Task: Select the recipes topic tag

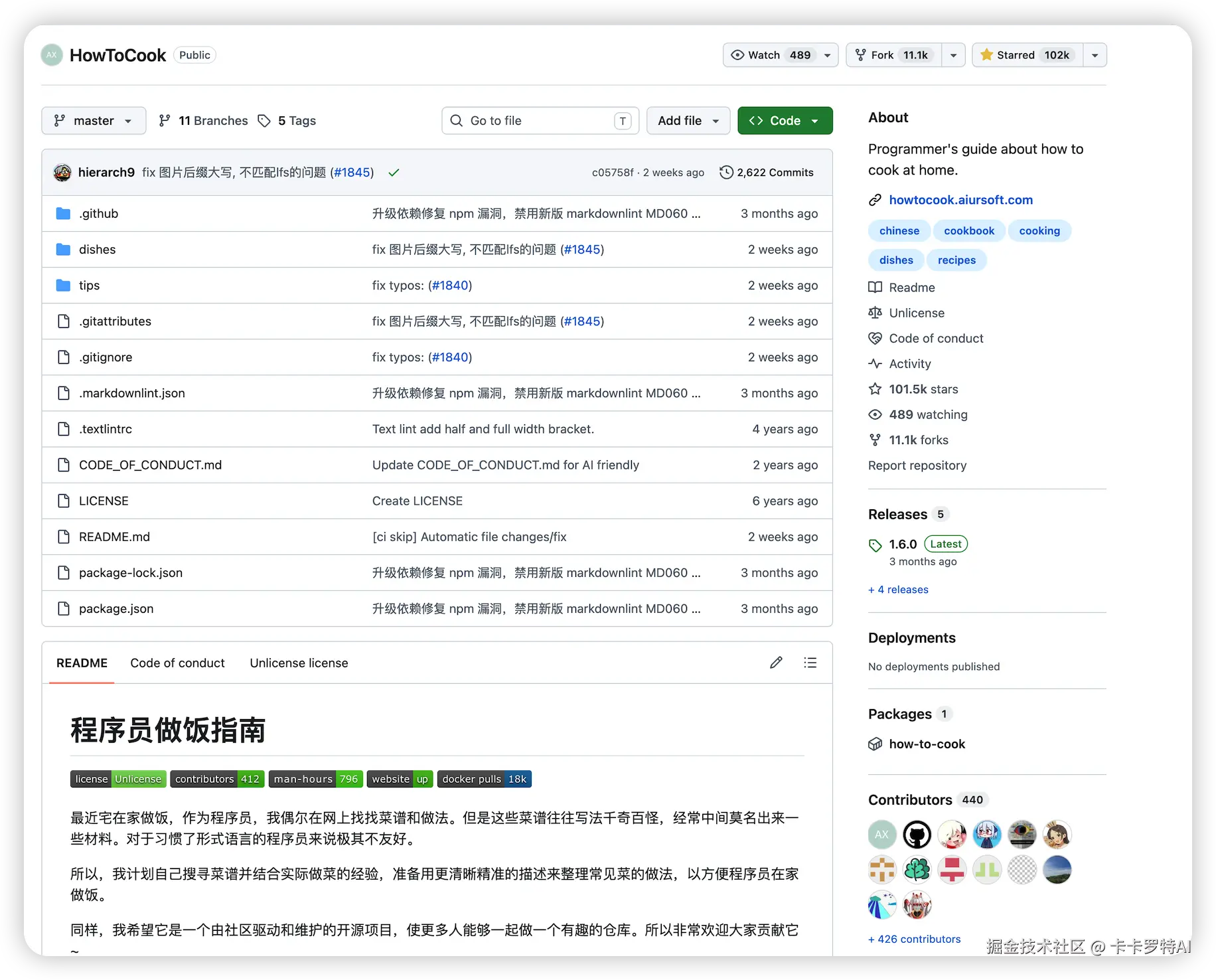Action: (956, 260)
